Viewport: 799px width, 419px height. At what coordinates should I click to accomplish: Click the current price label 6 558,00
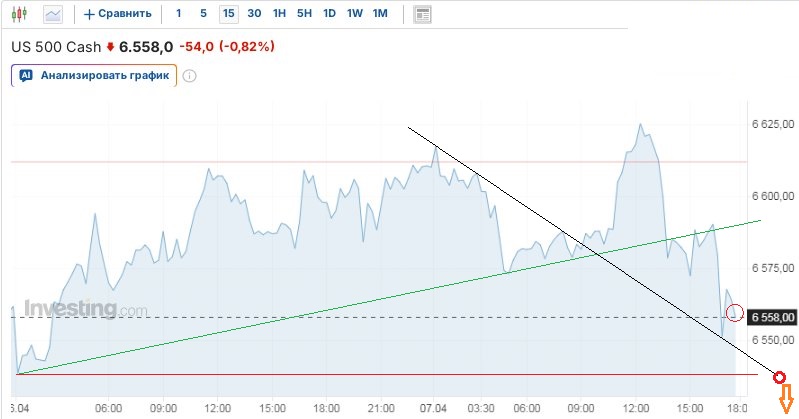[x=774, y=317]
